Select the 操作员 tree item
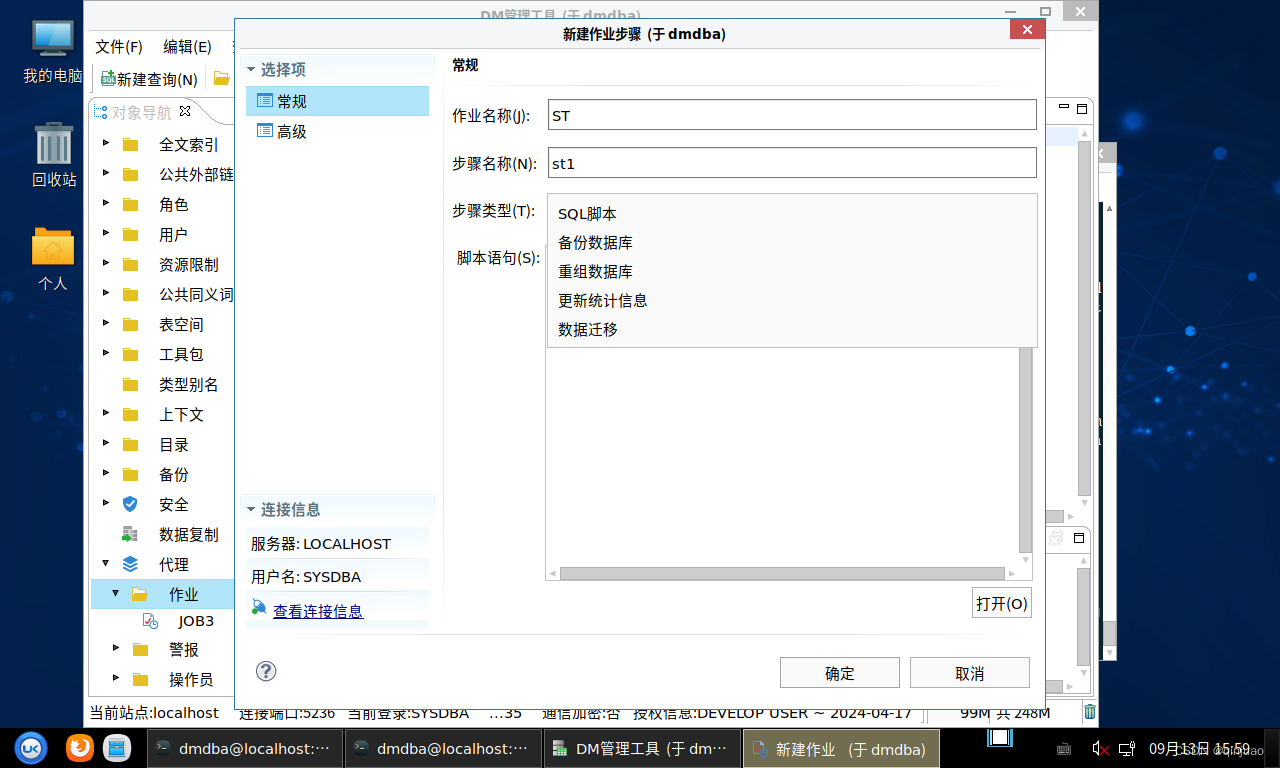 pyautogui.click(x=191, y=680)
